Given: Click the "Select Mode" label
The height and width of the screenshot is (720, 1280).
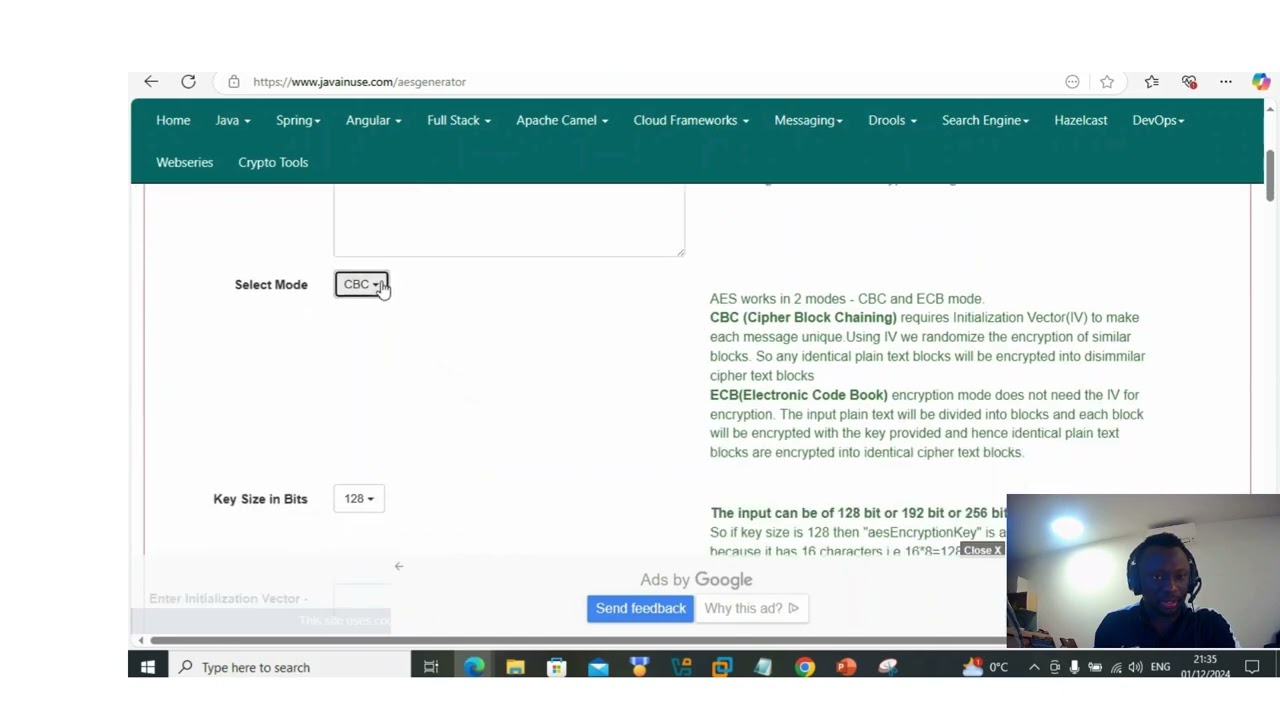Looking at the screenshot, I should pos(271,285).
